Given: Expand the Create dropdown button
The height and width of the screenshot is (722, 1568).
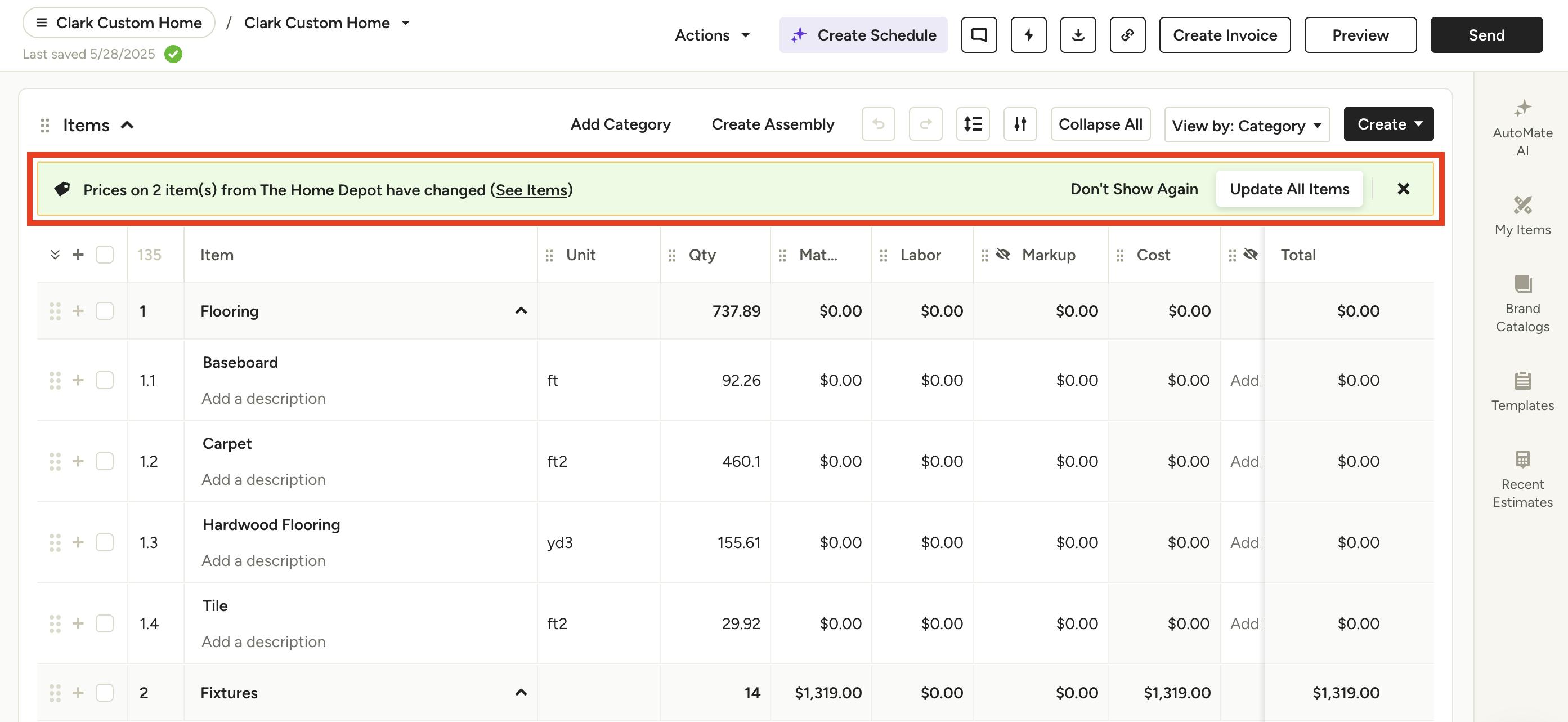Looking at the screenshot, I should coord(1388,124).
